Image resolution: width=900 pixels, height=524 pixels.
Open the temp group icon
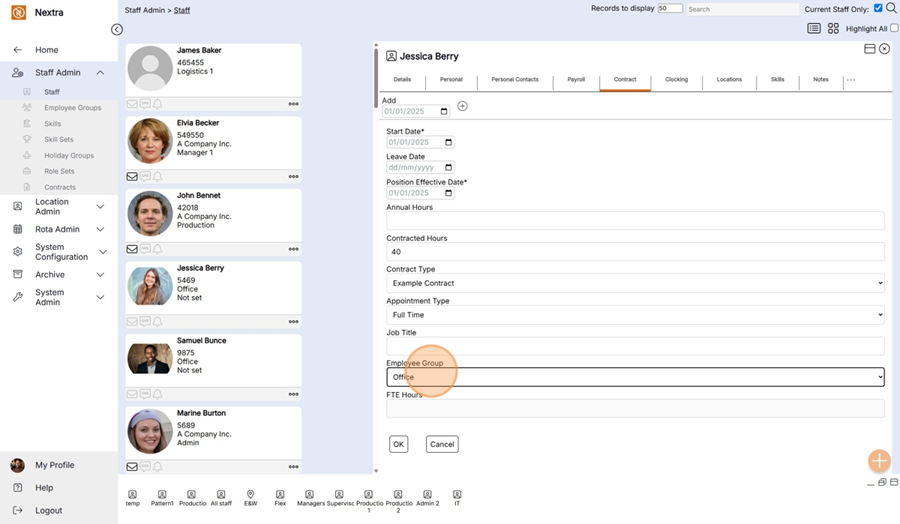tap(133, 494)
